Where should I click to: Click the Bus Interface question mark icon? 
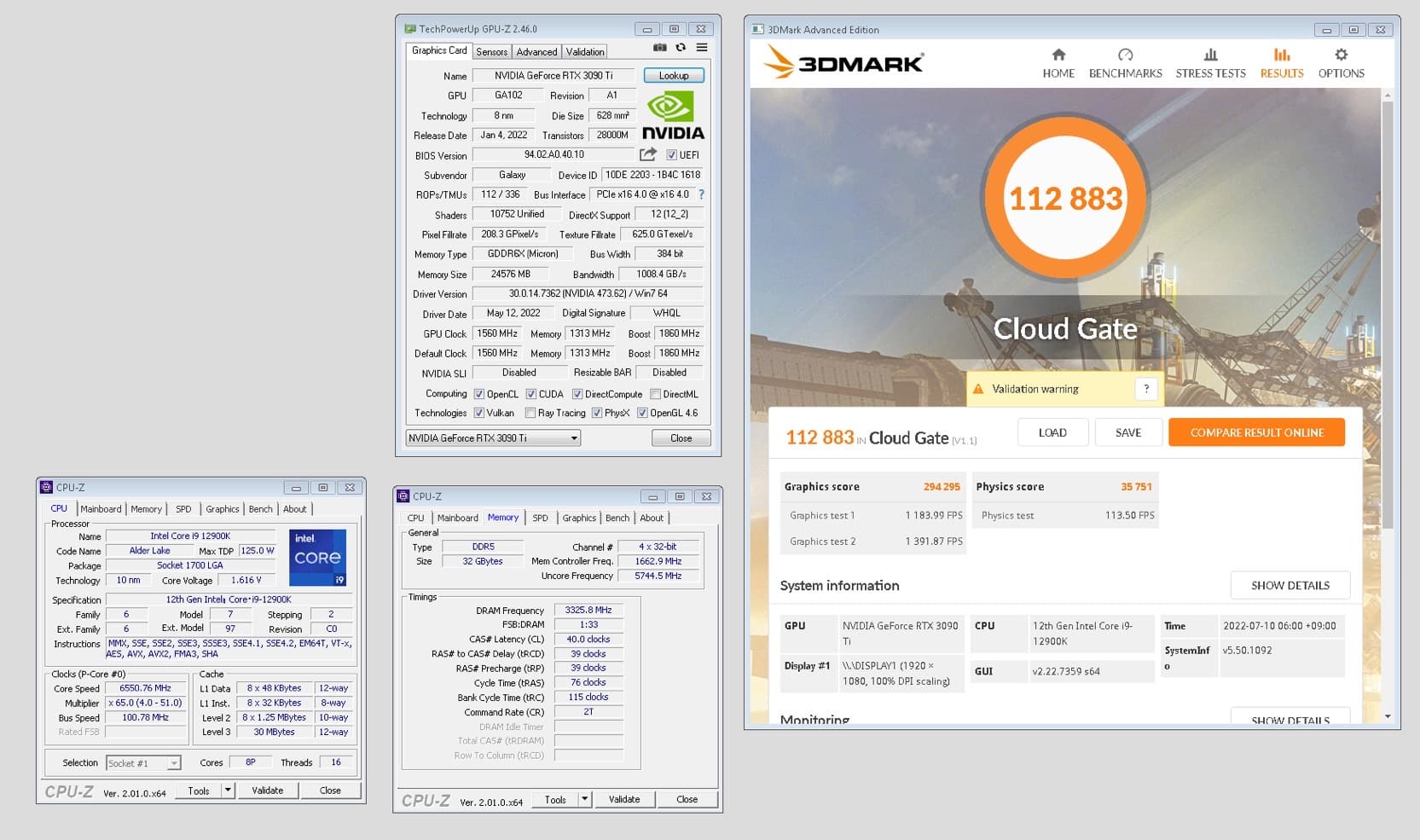(x=701, y=194)
